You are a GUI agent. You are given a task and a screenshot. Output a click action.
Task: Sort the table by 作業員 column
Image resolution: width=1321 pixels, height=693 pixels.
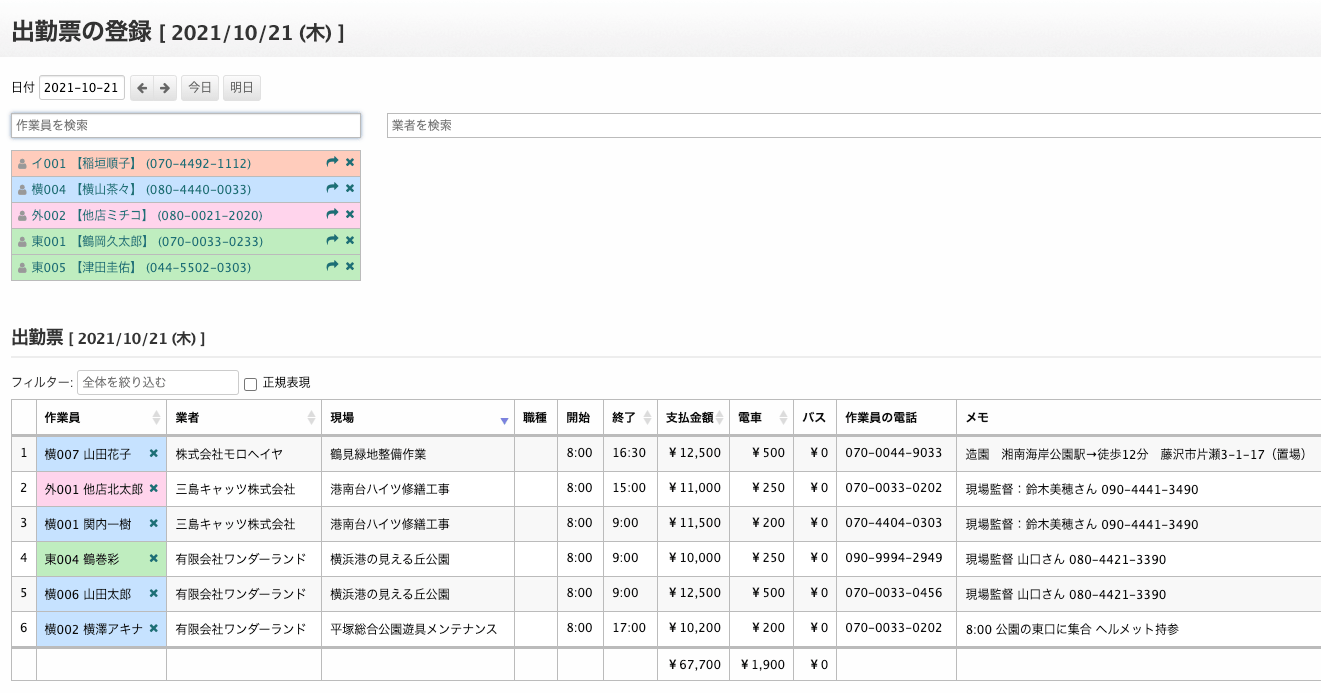tap(101, 417)
